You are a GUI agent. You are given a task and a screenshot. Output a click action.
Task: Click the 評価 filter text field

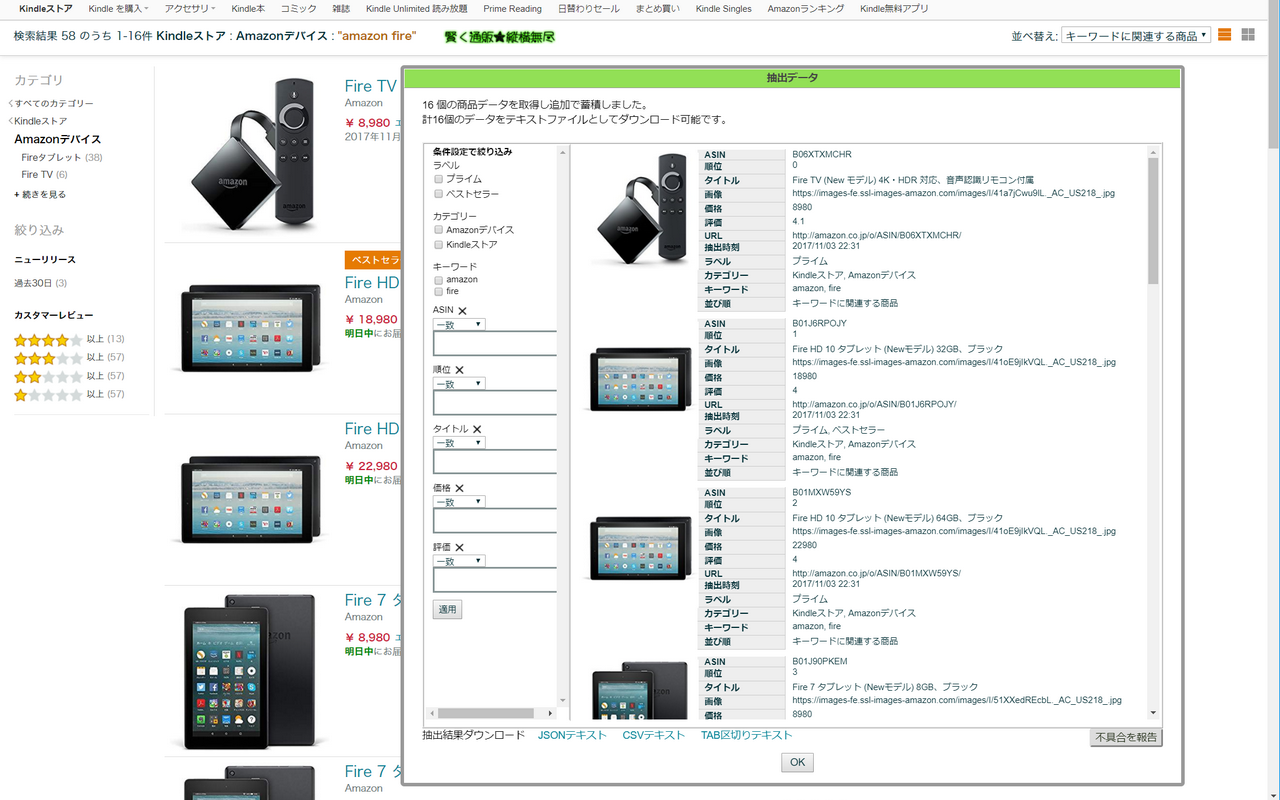click(x=495, y=580)
